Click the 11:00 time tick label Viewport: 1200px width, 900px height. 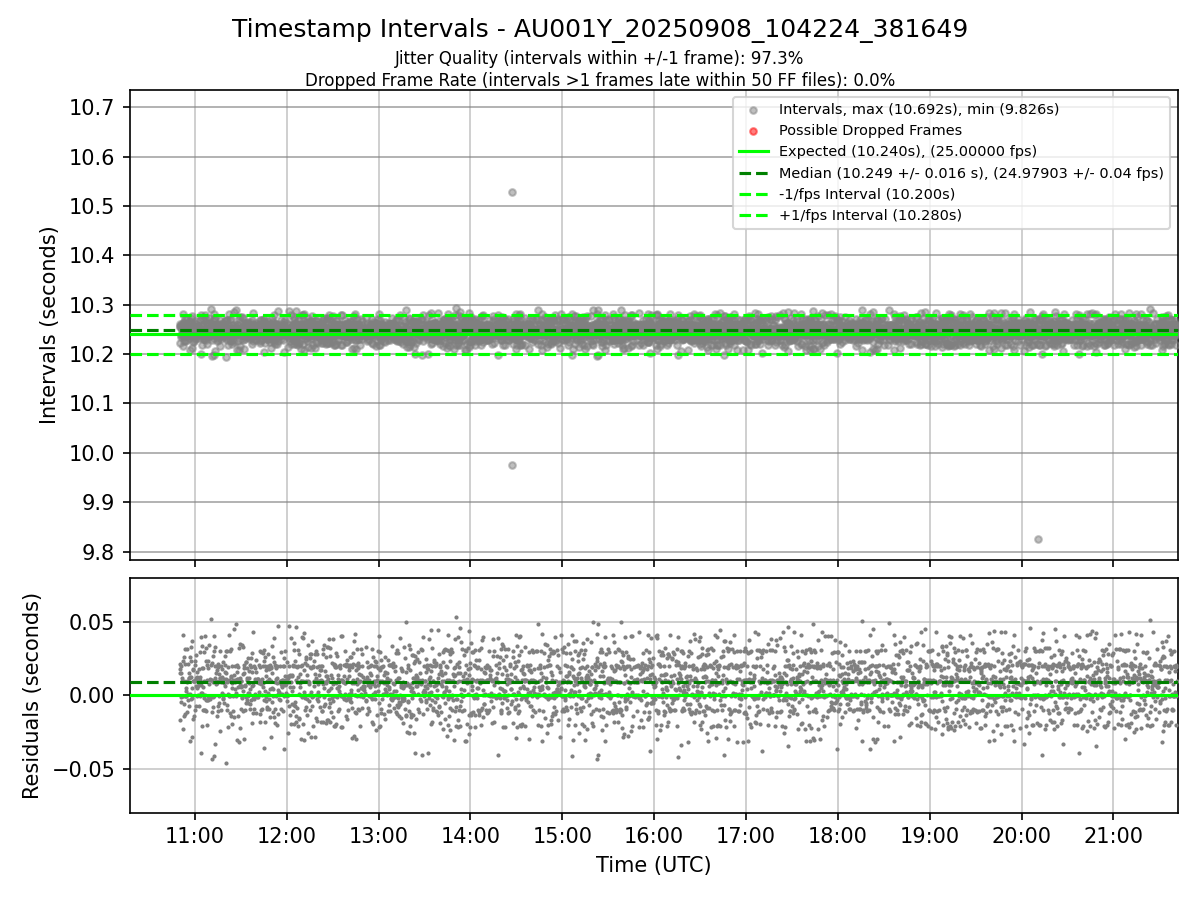(195, 835)
